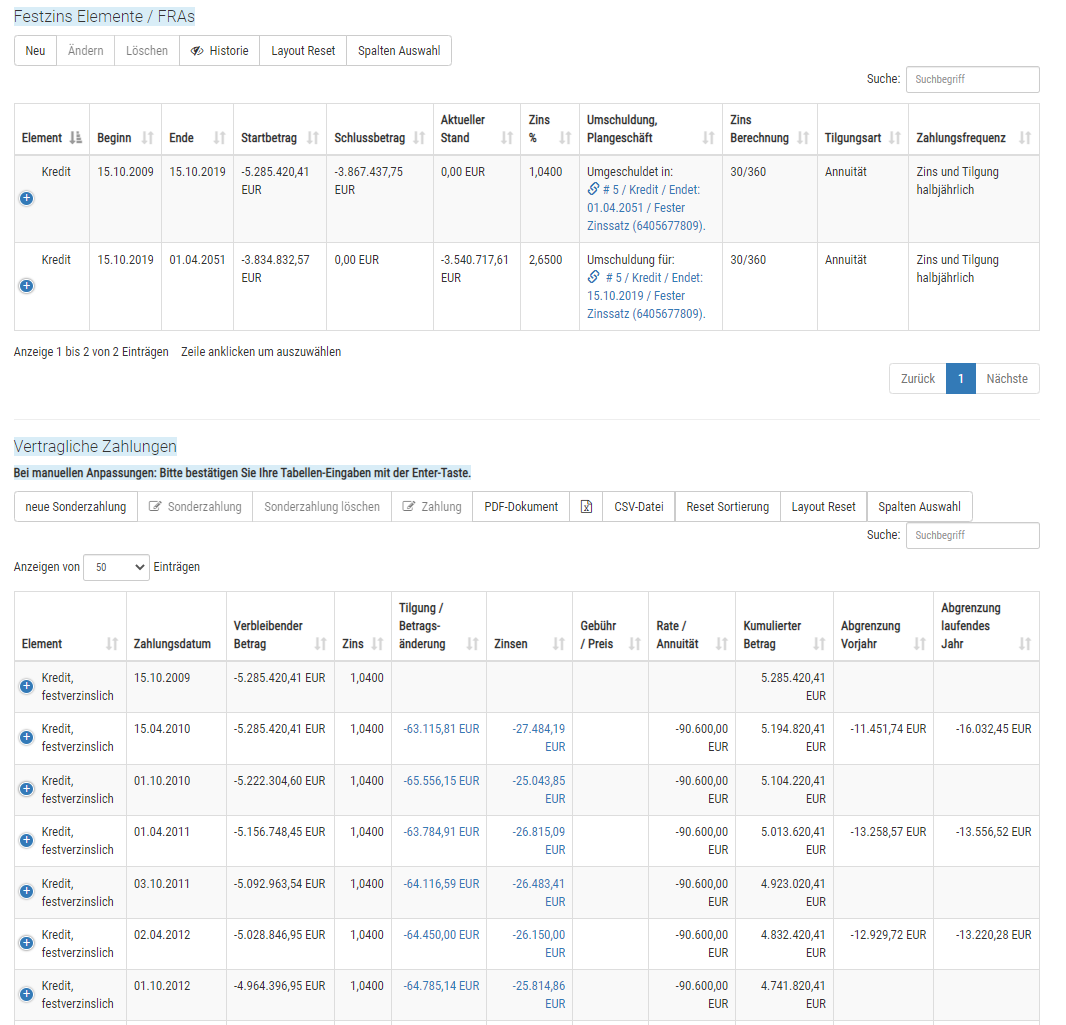The height and width of the screenshot is (1025, 1066).
Task: Open Spalten Auswahl for Festzins table
Action: (399, 51)
